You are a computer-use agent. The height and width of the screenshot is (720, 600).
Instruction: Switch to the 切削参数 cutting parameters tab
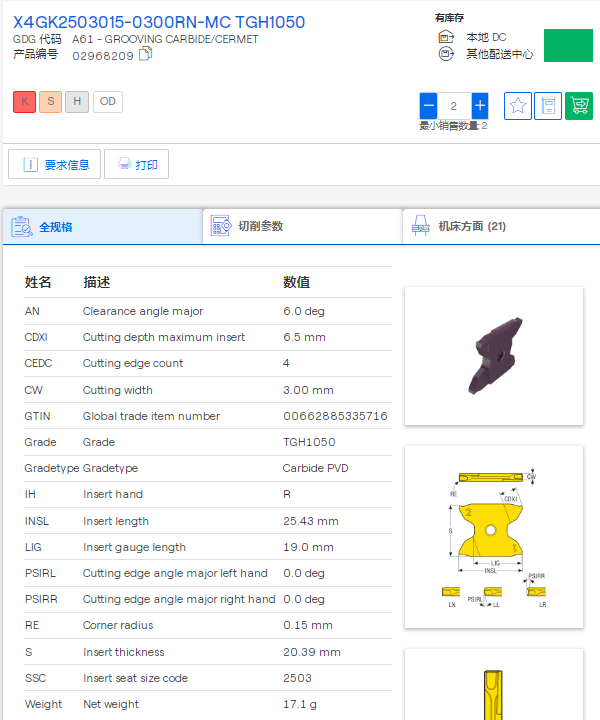tap(301, 227)
